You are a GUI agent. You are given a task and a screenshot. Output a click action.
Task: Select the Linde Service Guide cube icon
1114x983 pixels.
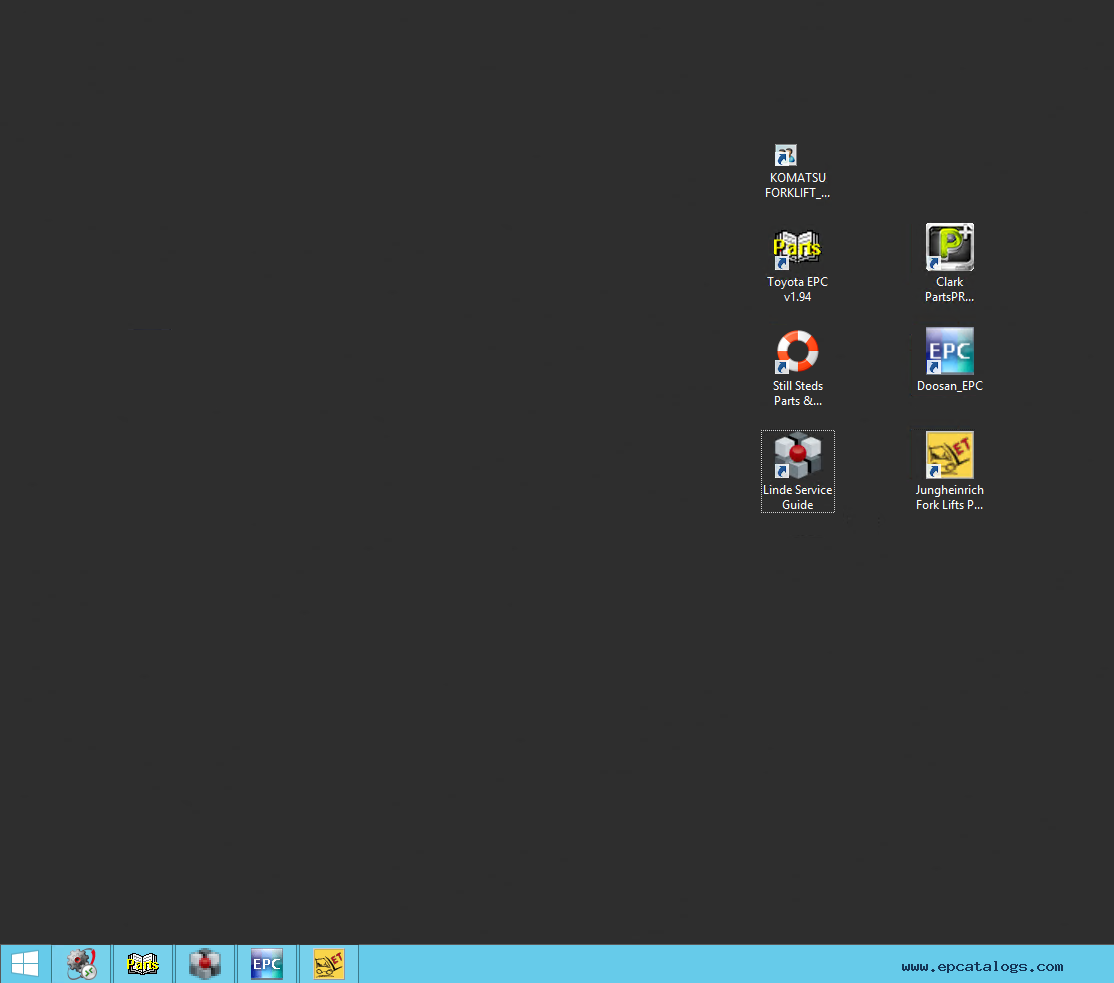tap(797, 456)
